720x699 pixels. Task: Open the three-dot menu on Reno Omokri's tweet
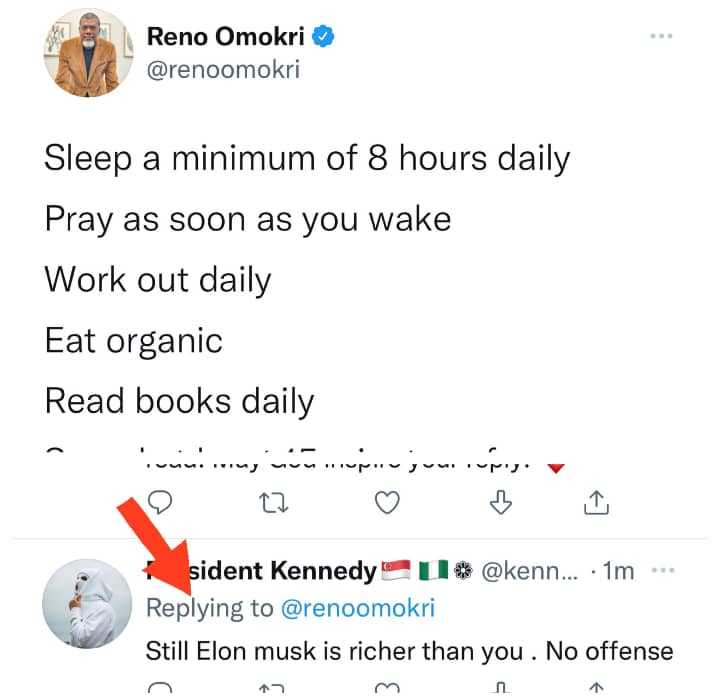click(661, 37)
